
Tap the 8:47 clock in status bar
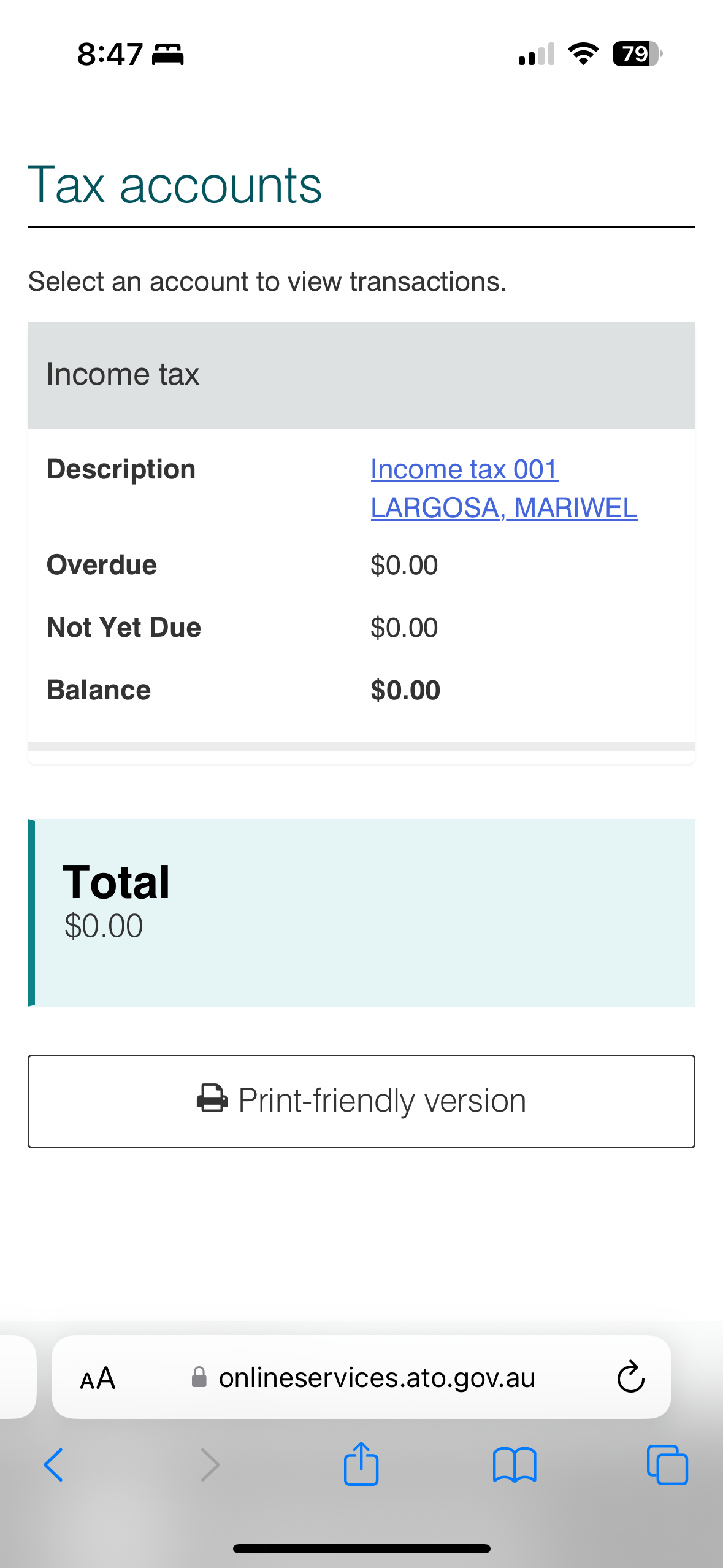tap(110, 54)
